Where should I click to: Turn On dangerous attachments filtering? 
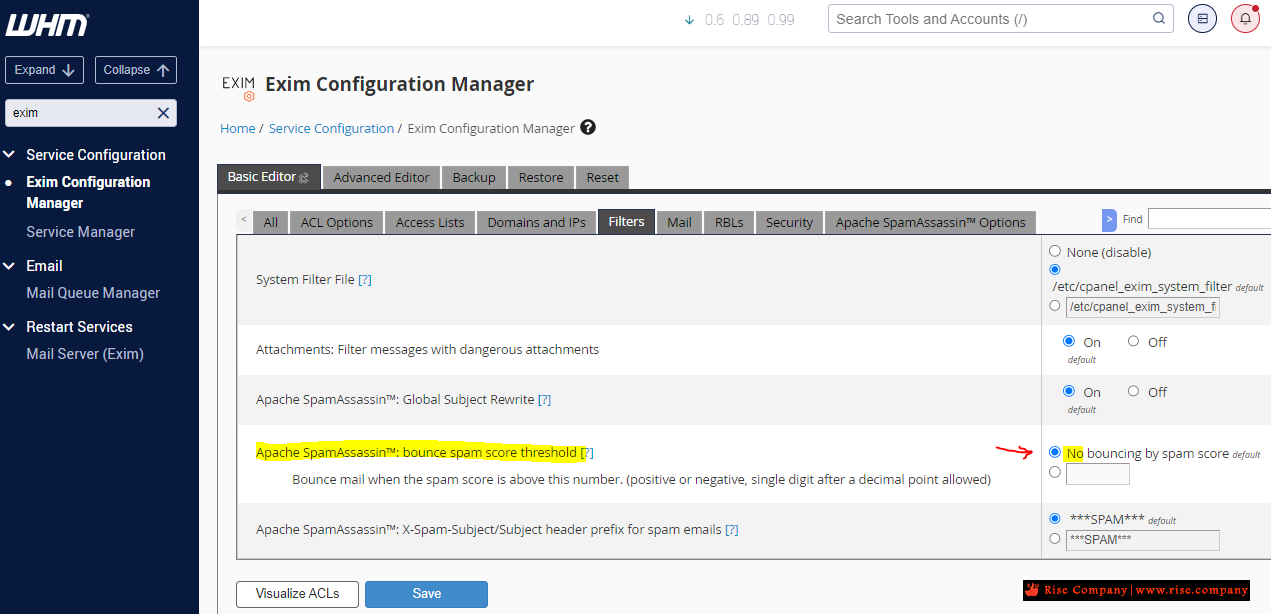click(x=1069, y=341)
